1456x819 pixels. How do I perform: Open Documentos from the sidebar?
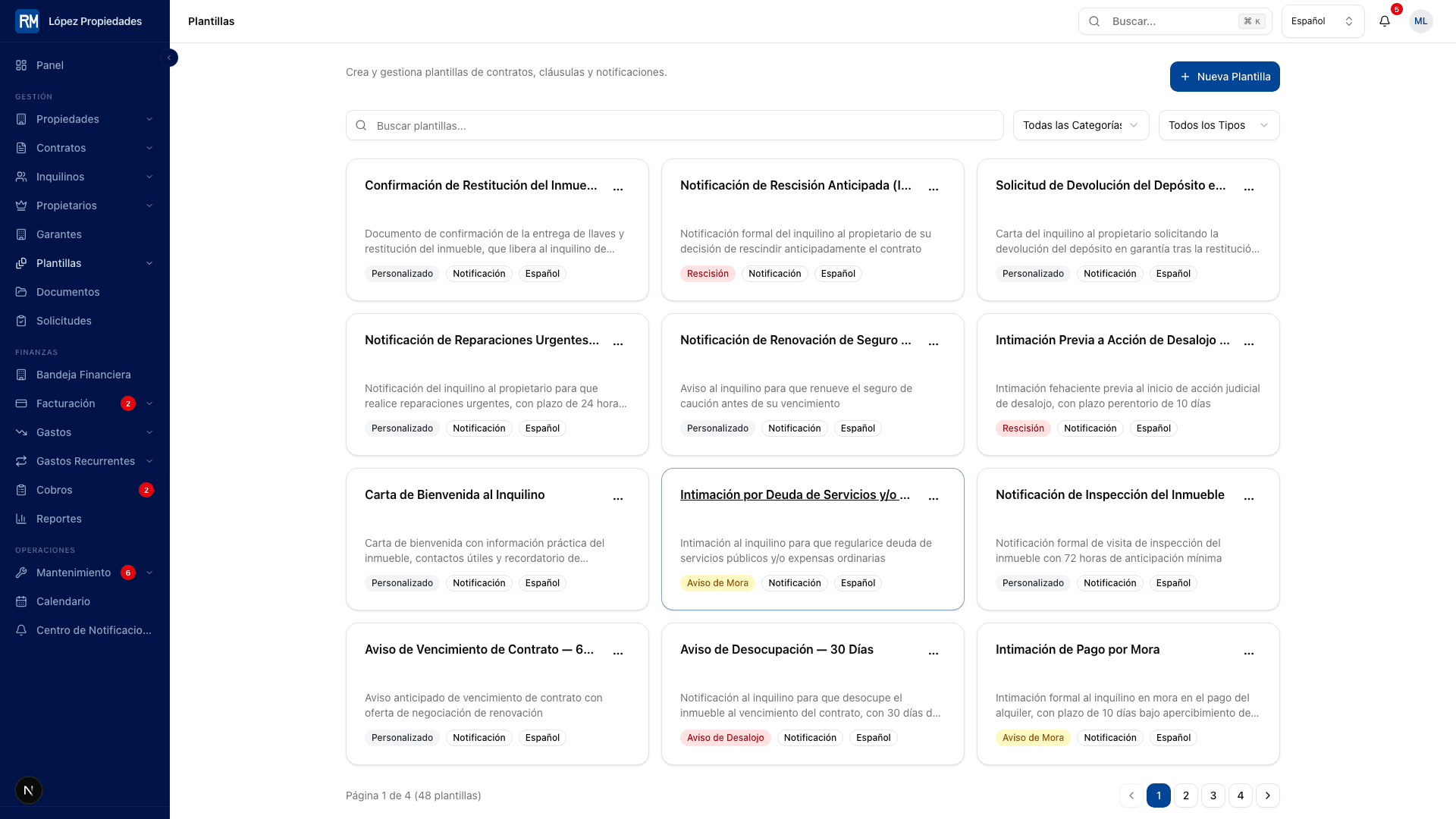[x=85, y=292]
